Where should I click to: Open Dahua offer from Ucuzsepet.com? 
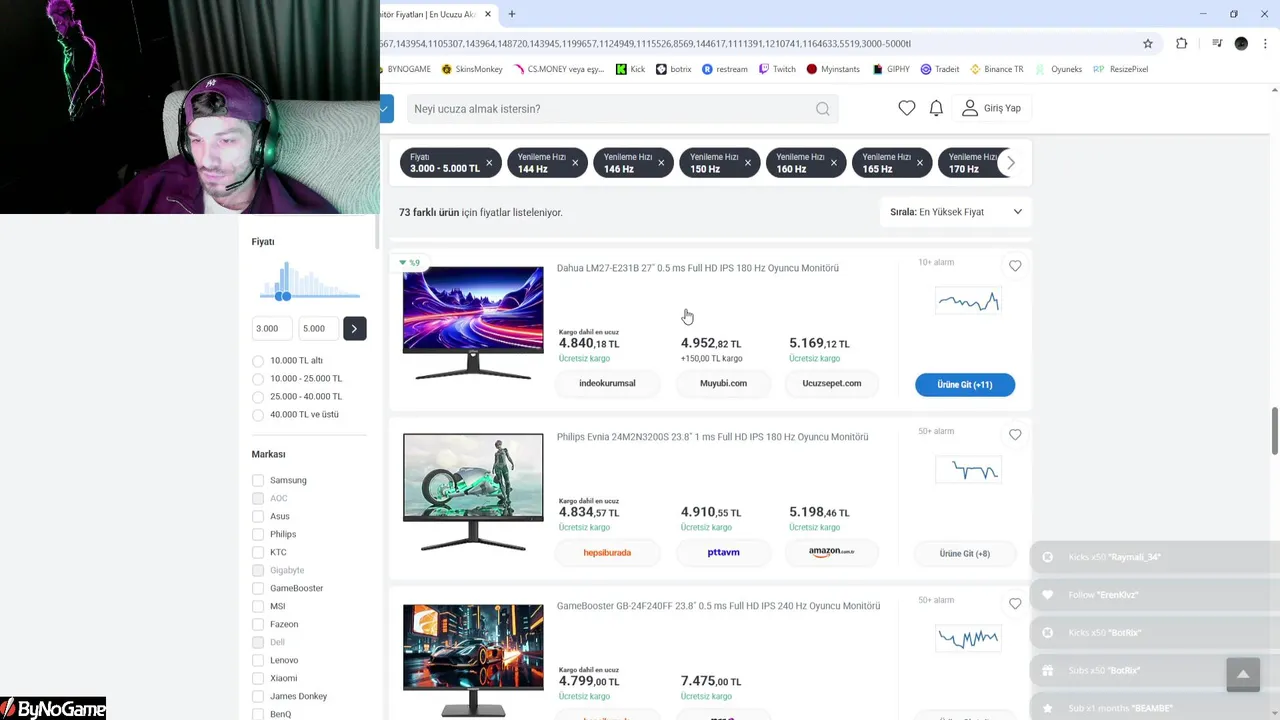pos(831,383)
